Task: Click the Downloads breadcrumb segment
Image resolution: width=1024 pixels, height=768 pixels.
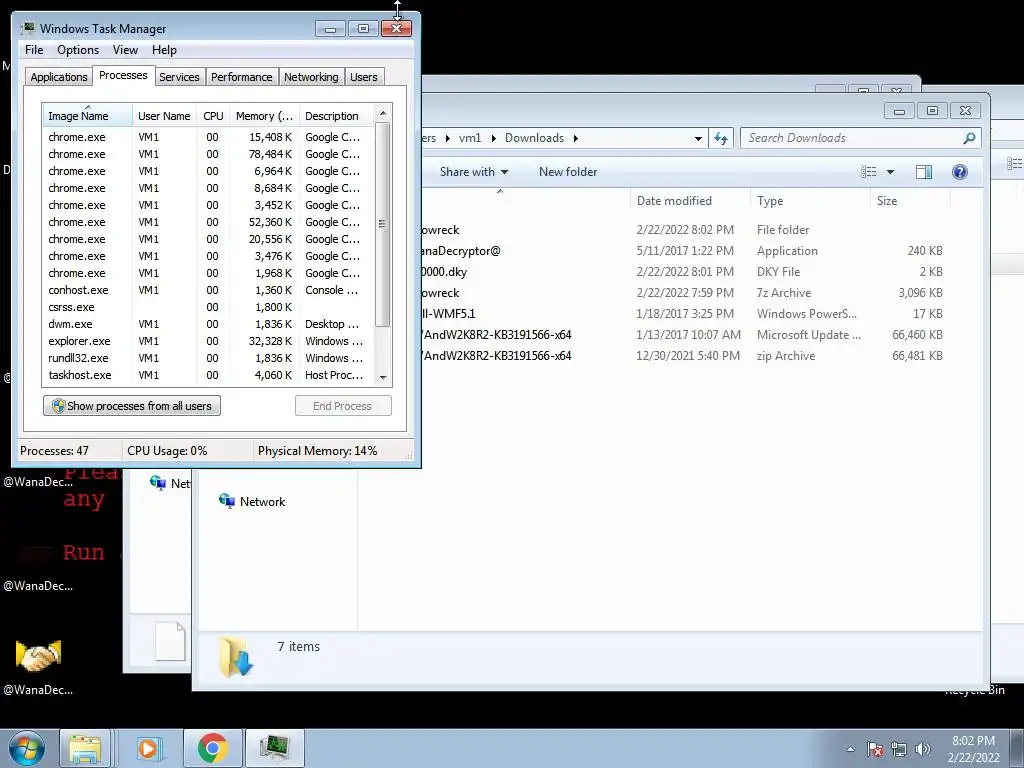Action: click(x=534, y=138)
